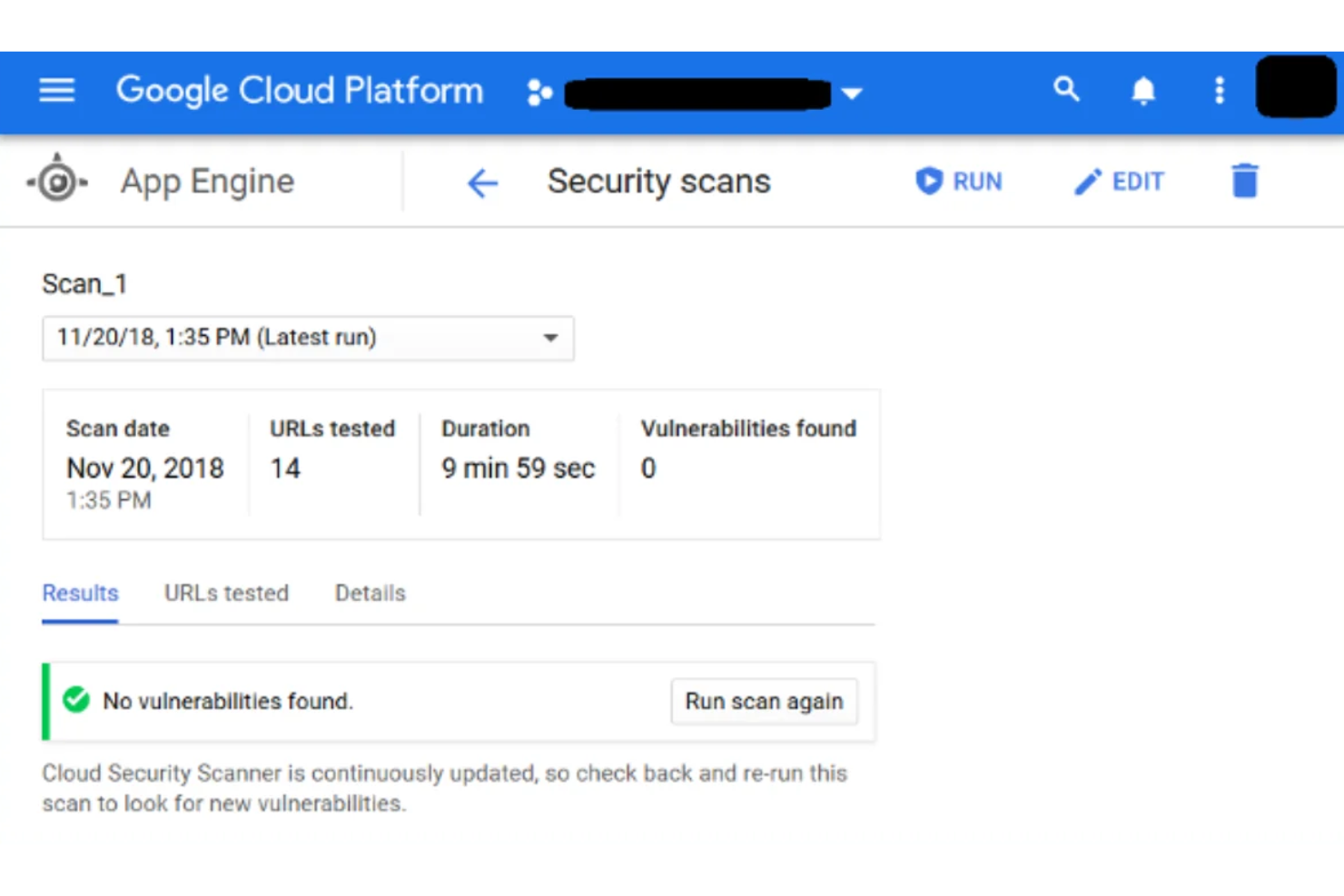Click the Scan_1 title
This screenshot has width=1344, height=896.
pyautogui.click(x=84, y=283)
